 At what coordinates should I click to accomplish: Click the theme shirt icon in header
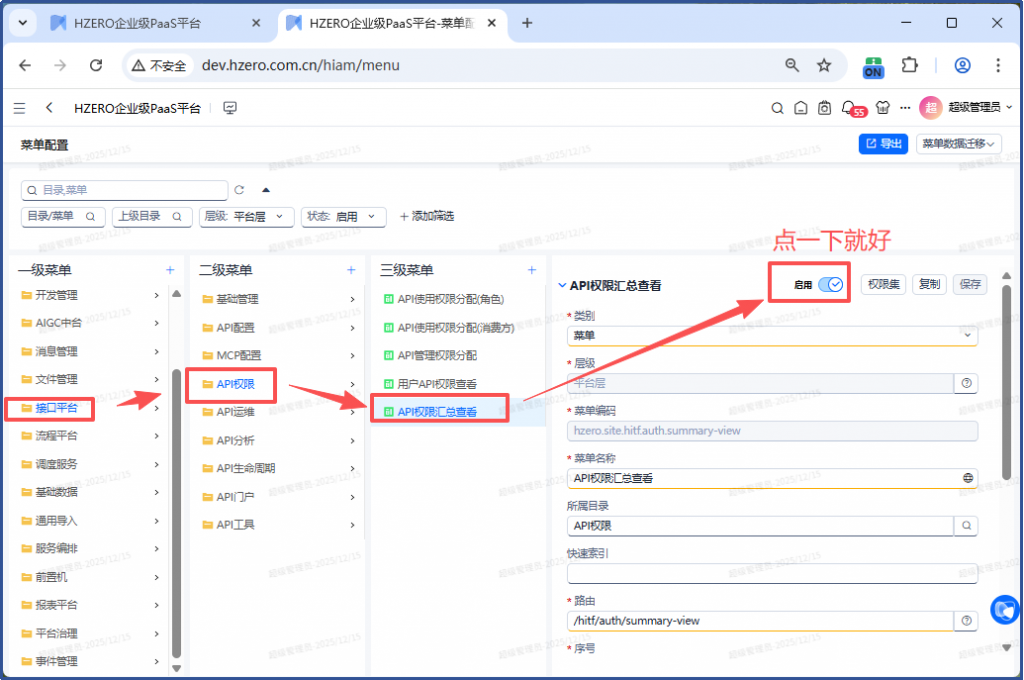click(x=882, y=108)
